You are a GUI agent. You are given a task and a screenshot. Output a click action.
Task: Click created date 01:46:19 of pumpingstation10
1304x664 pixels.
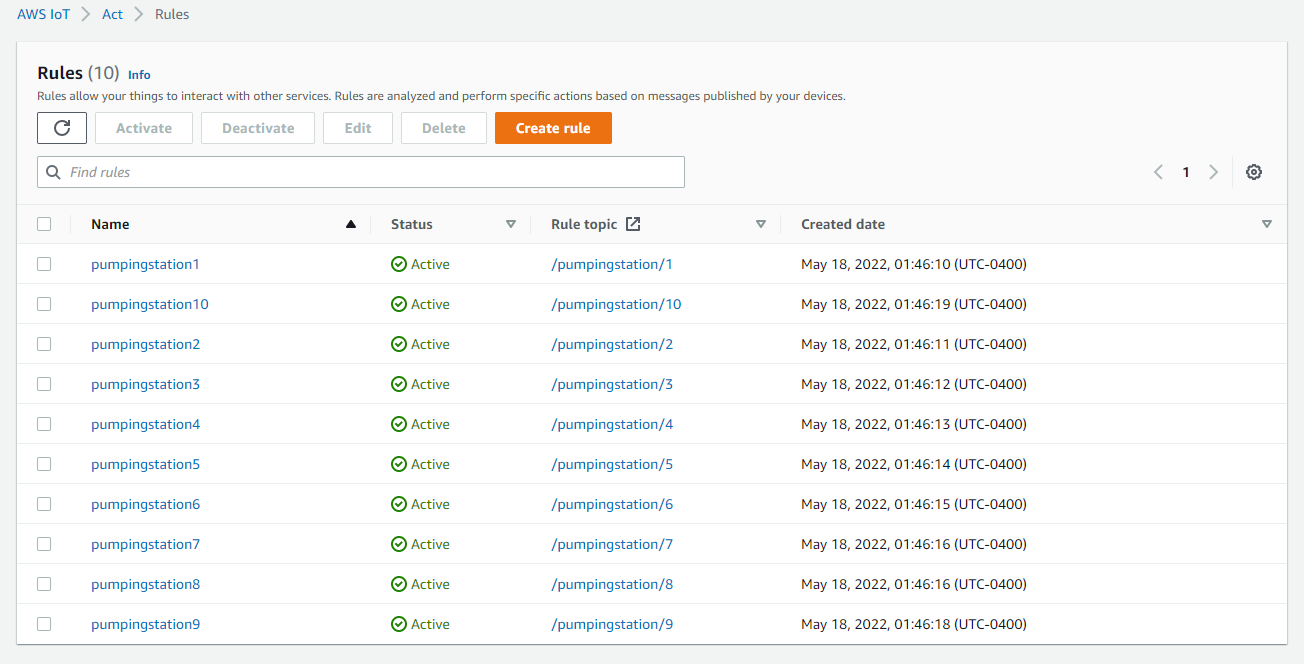coord(914,304)
